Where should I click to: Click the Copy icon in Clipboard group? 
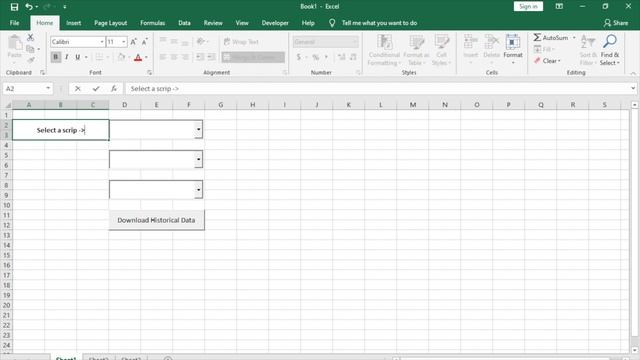[30, 49]
